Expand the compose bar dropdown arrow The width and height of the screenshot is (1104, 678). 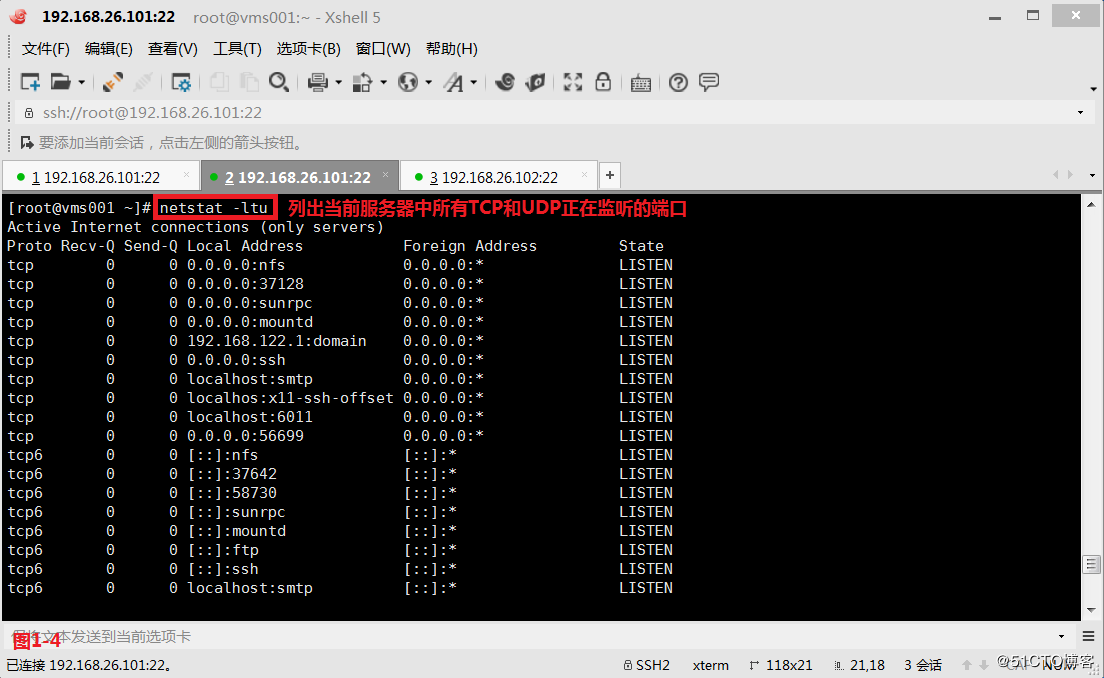tap(1062, 636)
